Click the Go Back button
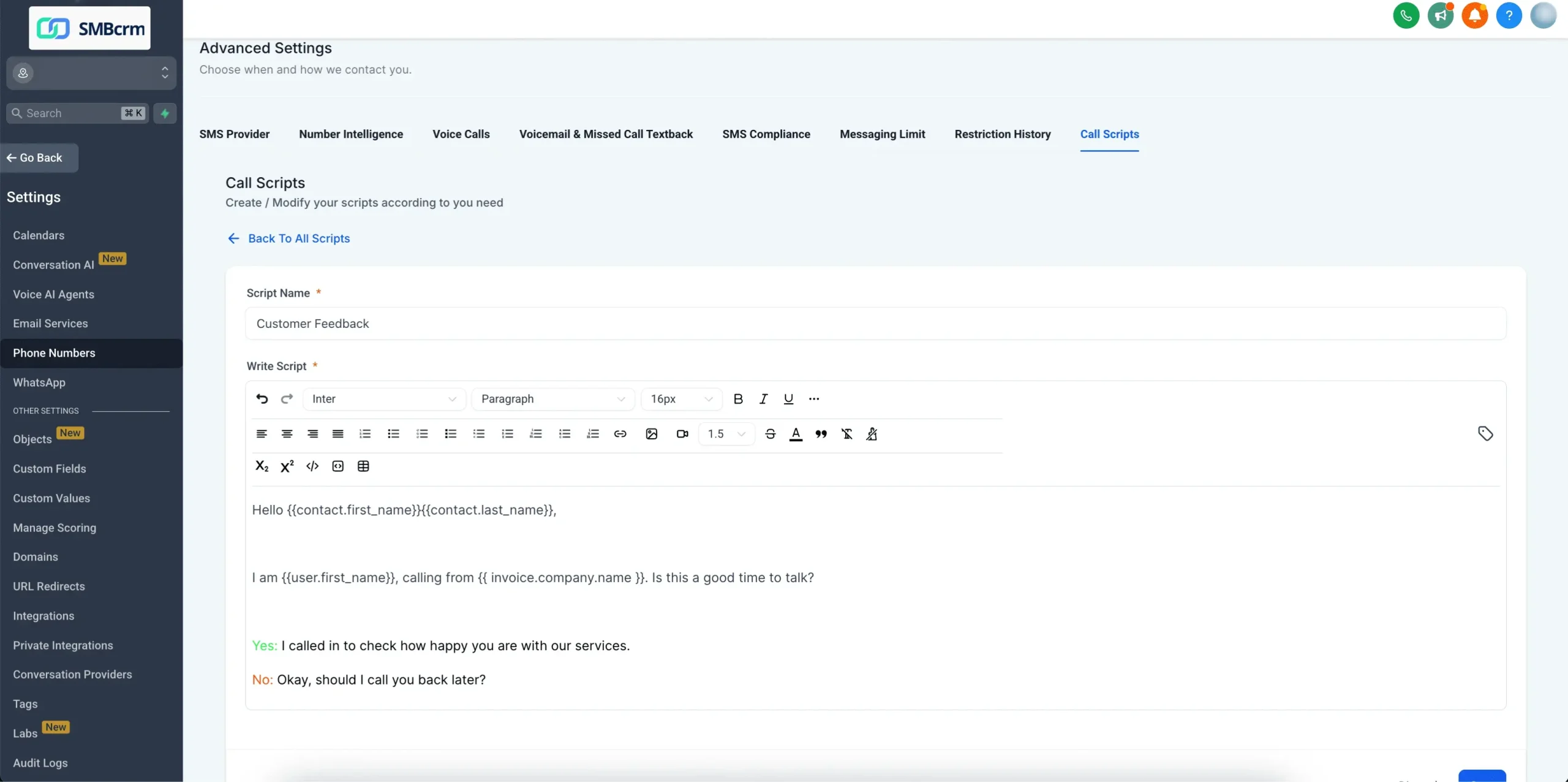Viewport: 1568px width, 782px height. click(40, 158)
